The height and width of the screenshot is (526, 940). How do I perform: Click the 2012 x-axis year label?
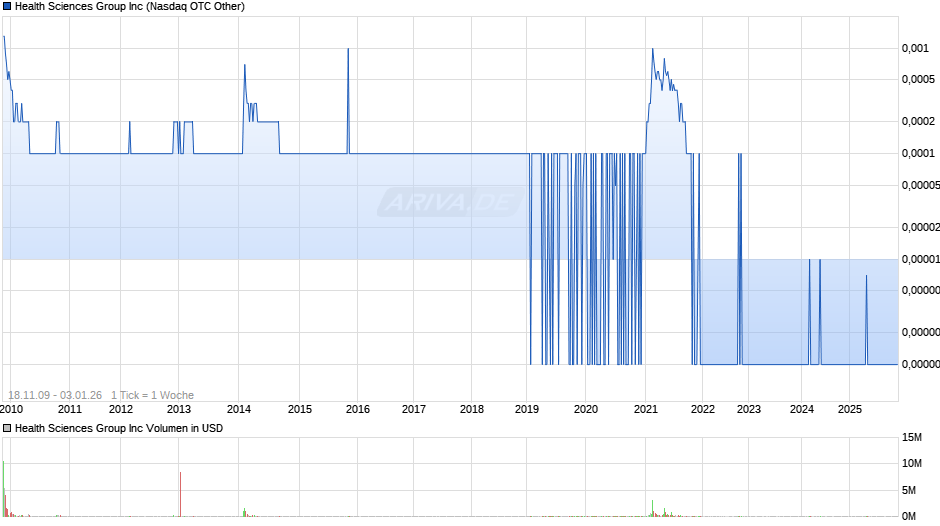pyautogui.click(x=120, y=409)
